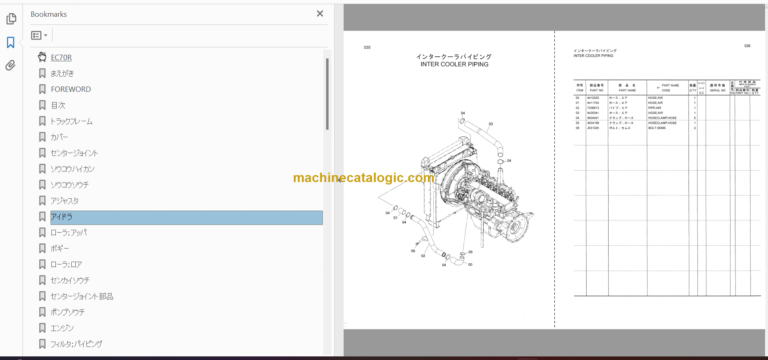Click bookmark icon beside カバー
The height and width of the screenshot is (360, 768).
(42, 137)
